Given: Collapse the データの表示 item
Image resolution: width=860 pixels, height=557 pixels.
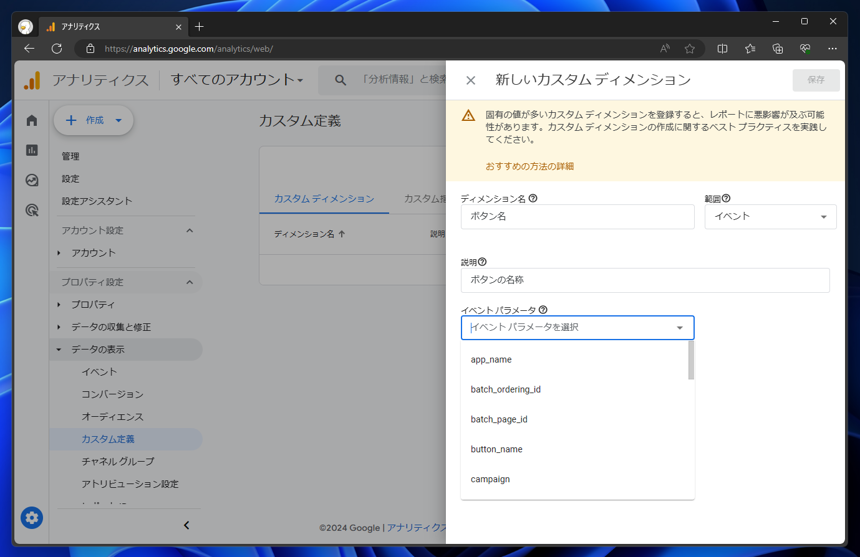Looking at the screenshot, I should pyautogui.click(x=59, y=349).
